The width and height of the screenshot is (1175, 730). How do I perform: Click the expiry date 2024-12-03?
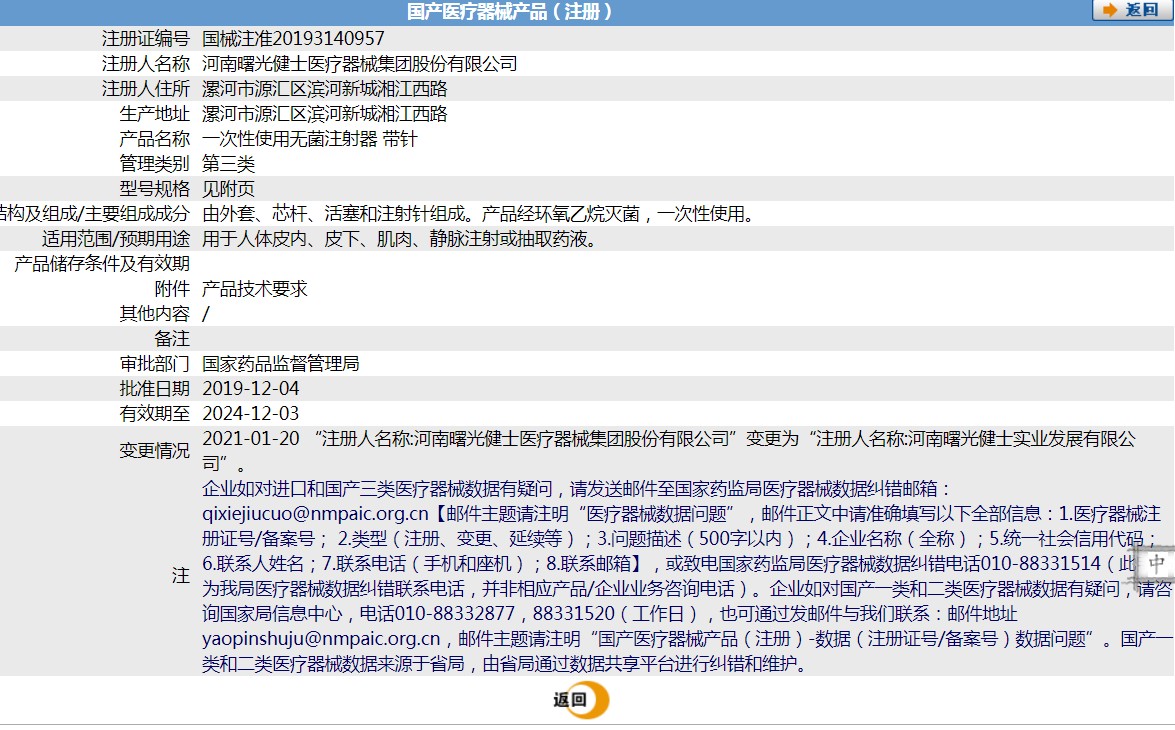[250, 414]
